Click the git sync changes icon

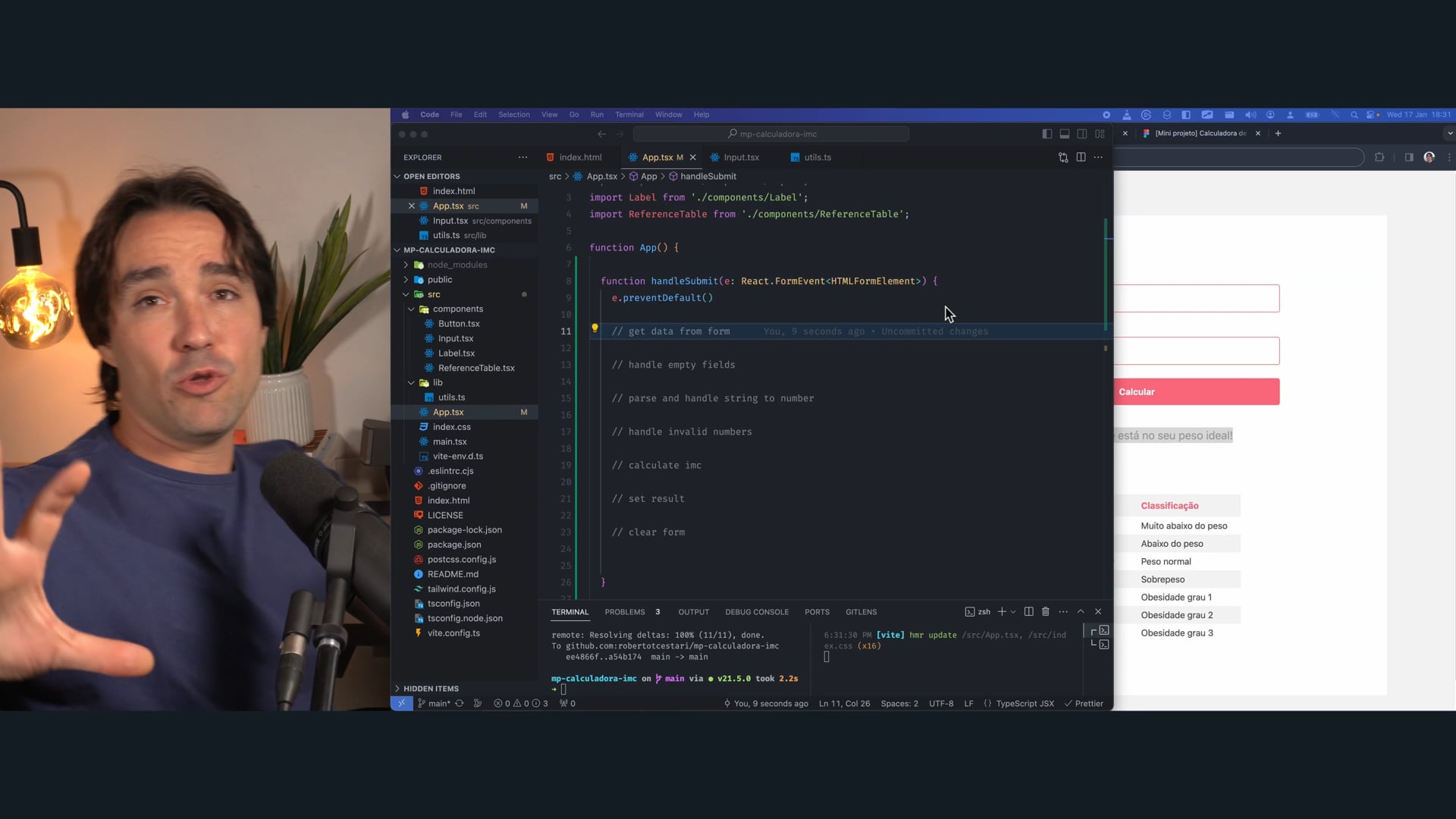coord(459,704)
